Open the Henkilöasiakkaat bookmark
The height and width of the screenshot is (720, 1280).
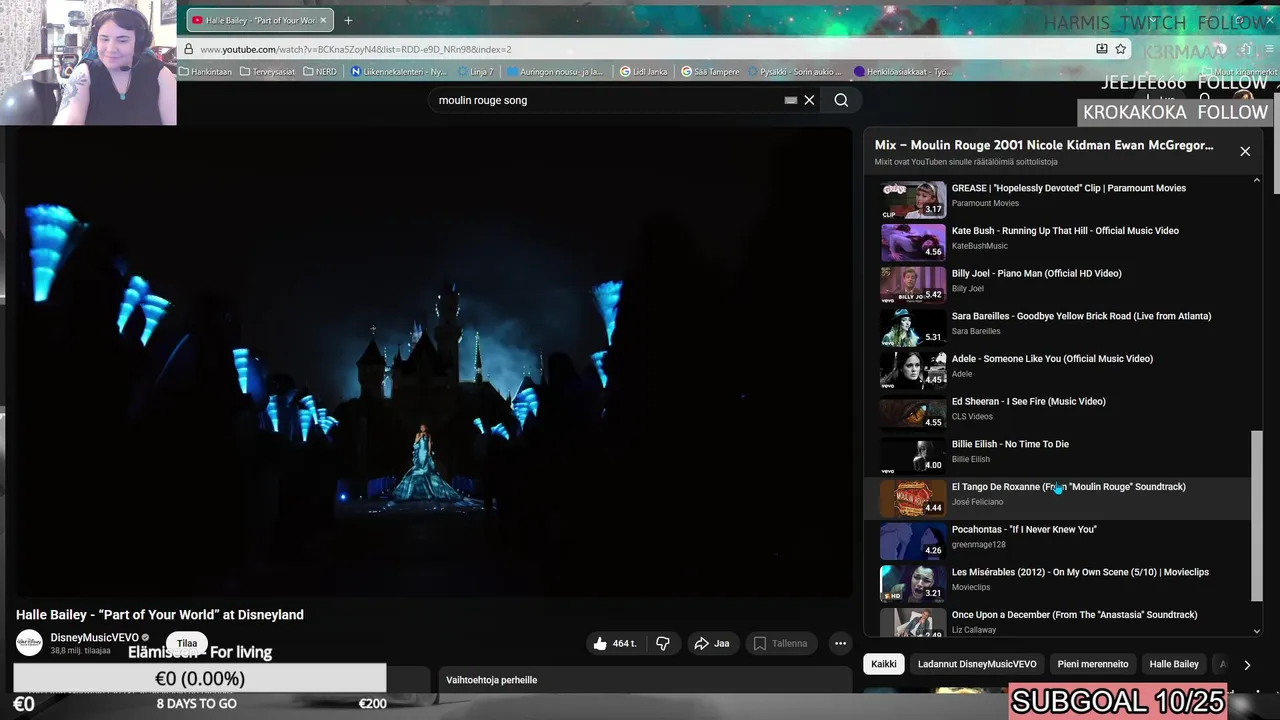(903, 72)
